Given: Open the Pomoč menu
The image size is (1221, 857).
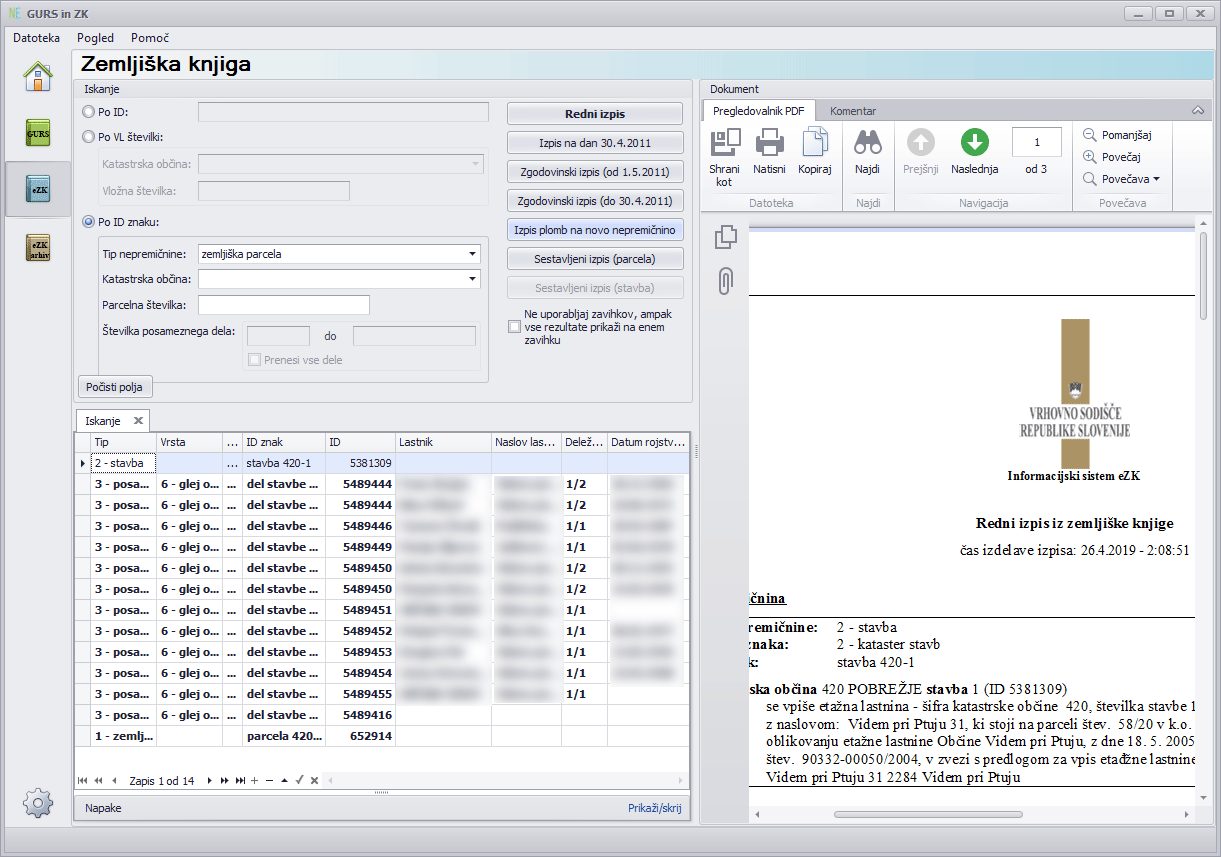Looking at the screenshot, I should (x=150, y=38).
